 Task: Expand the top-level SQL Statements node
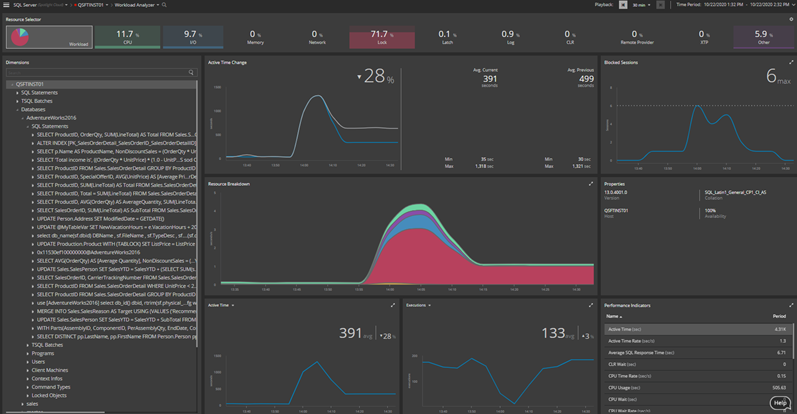[x=17, y=93]
